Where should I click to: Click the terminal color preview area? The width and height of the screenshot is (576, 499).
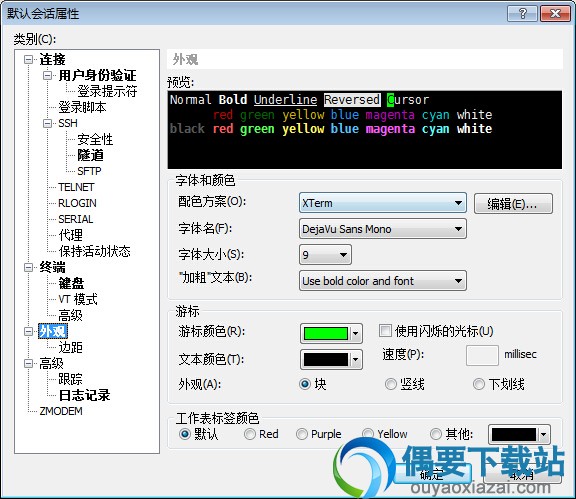click(364, 130)
